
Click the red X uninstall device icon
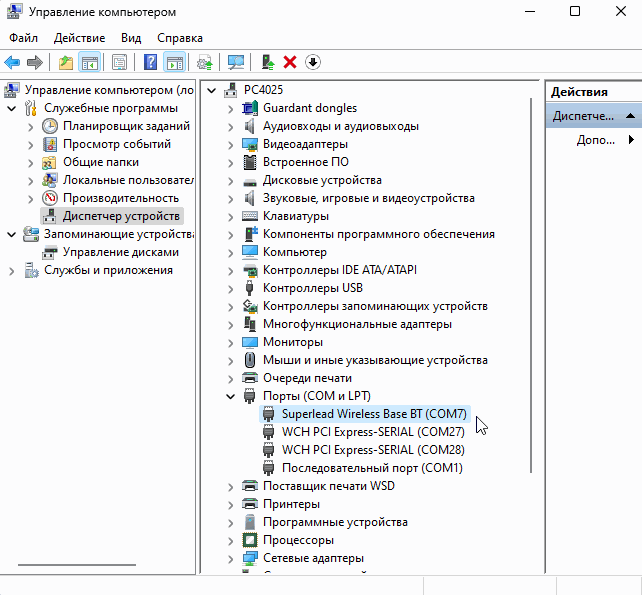coord(290,63)
